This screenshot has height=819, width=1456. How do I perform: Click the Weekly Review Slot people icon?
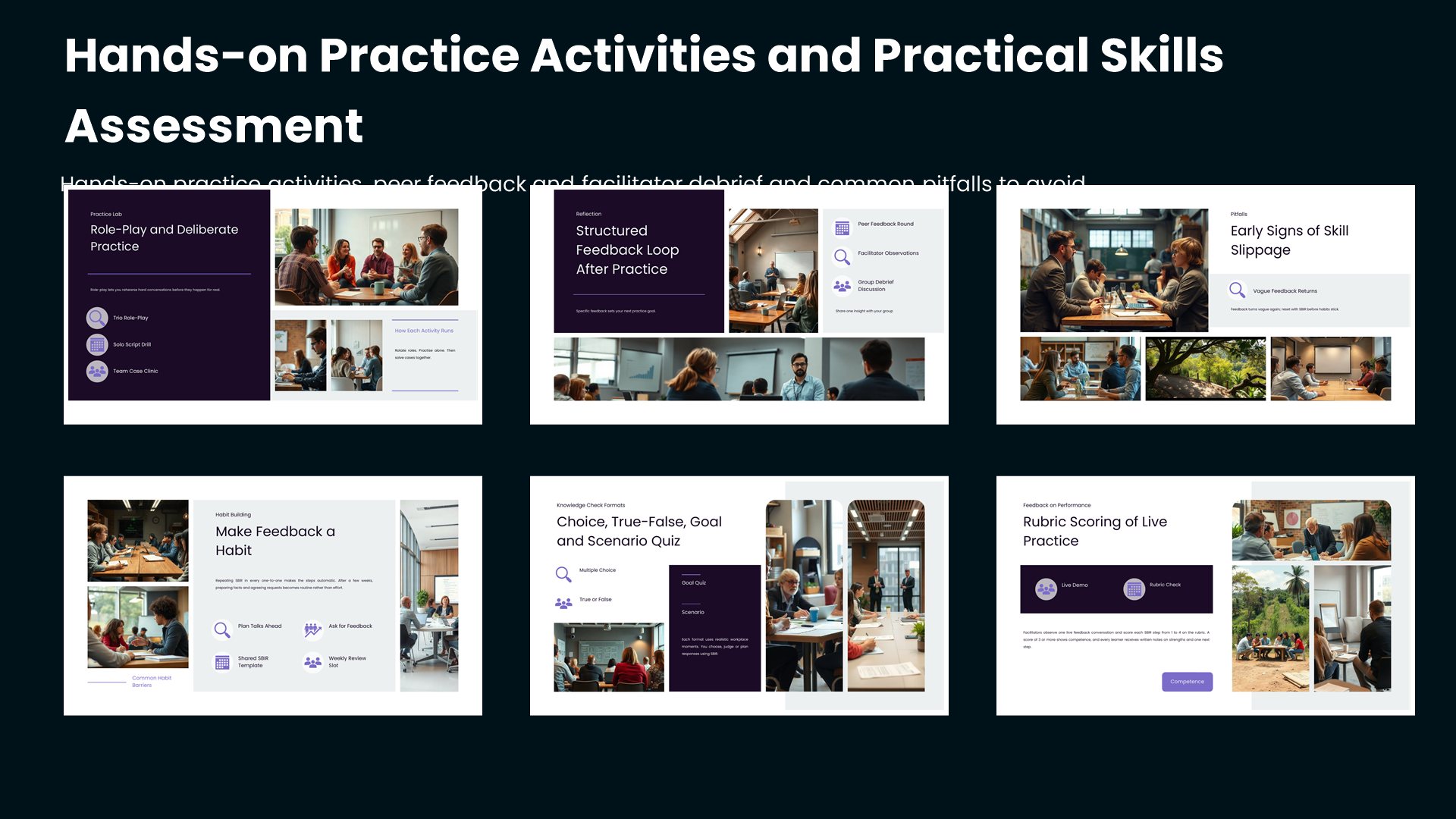312,662
